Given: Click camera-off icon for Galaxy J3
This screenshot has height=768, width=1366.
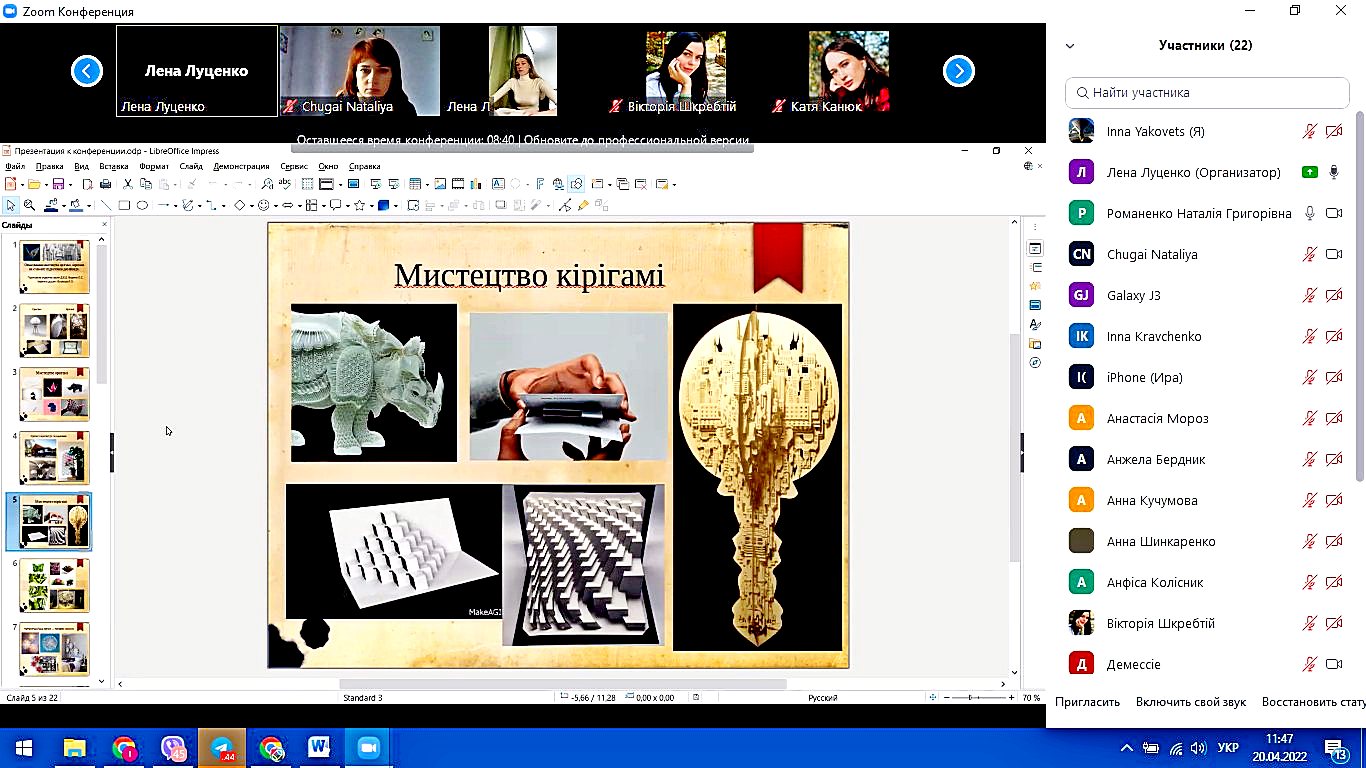Looking at the screenshot, I should [1334, 295].
